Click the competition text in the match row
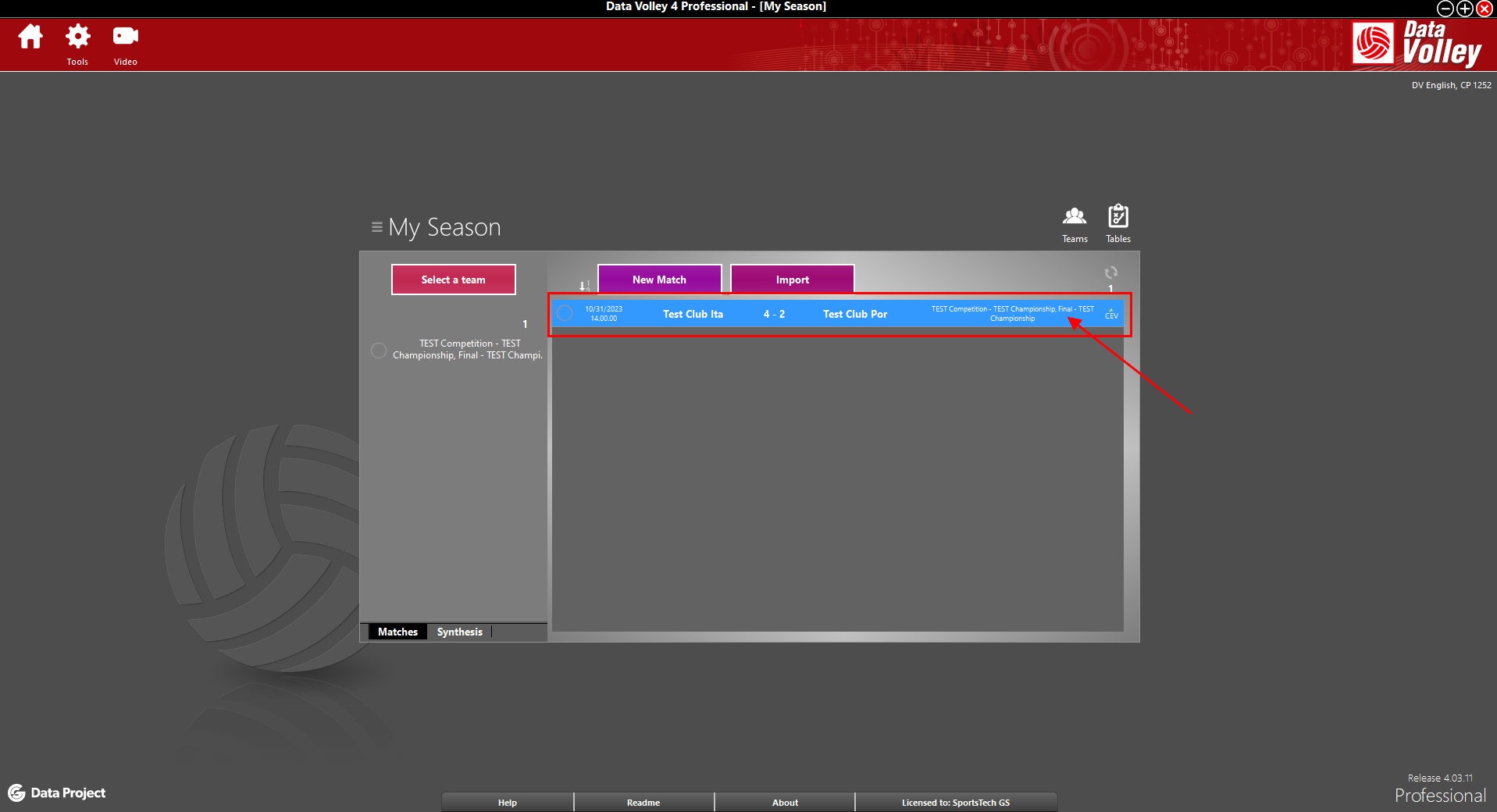This screenshot has width=1497, height=812. pos(1012,314)
